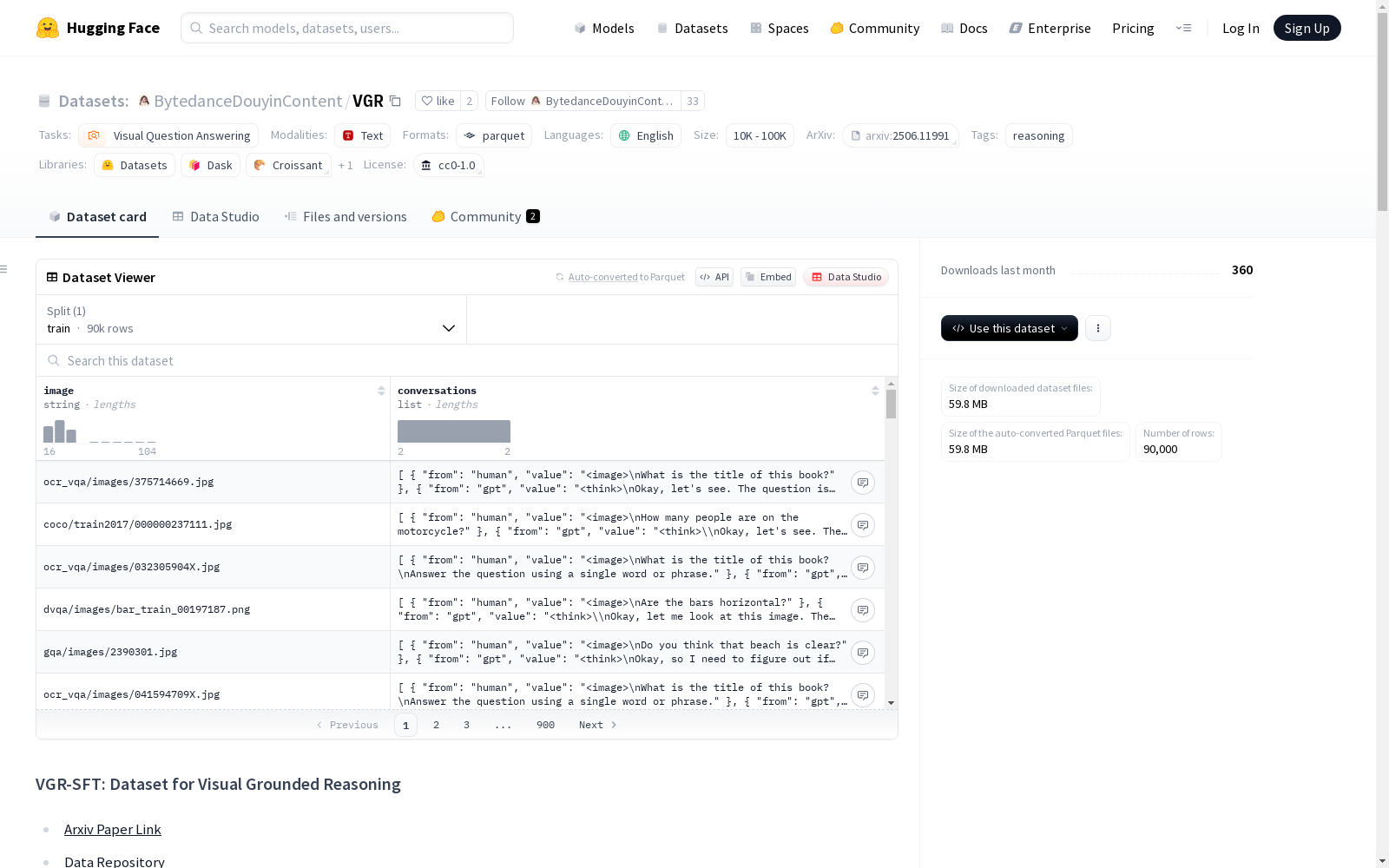Click the dataset viewer vertical scrollbar thumb
Viewport: 1389px width, 868px height.
pyautogui.click(x=891, y=404)
